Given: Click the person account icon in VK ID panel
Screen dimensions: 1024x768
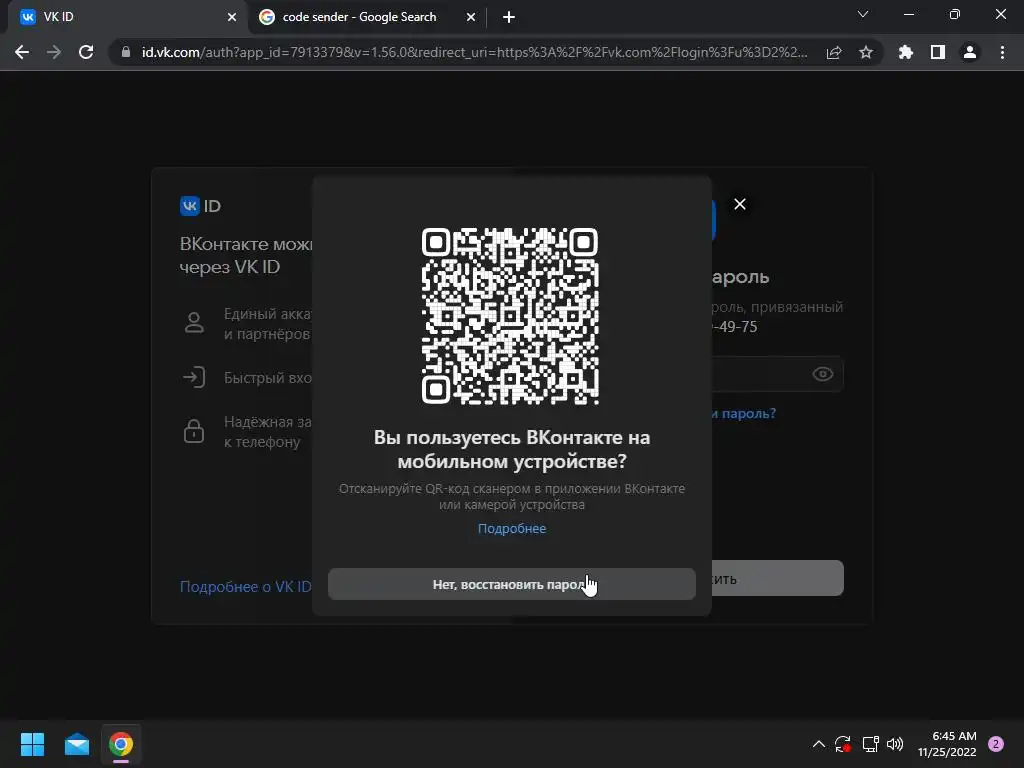Looking at the screenshot, I should 194,323.
